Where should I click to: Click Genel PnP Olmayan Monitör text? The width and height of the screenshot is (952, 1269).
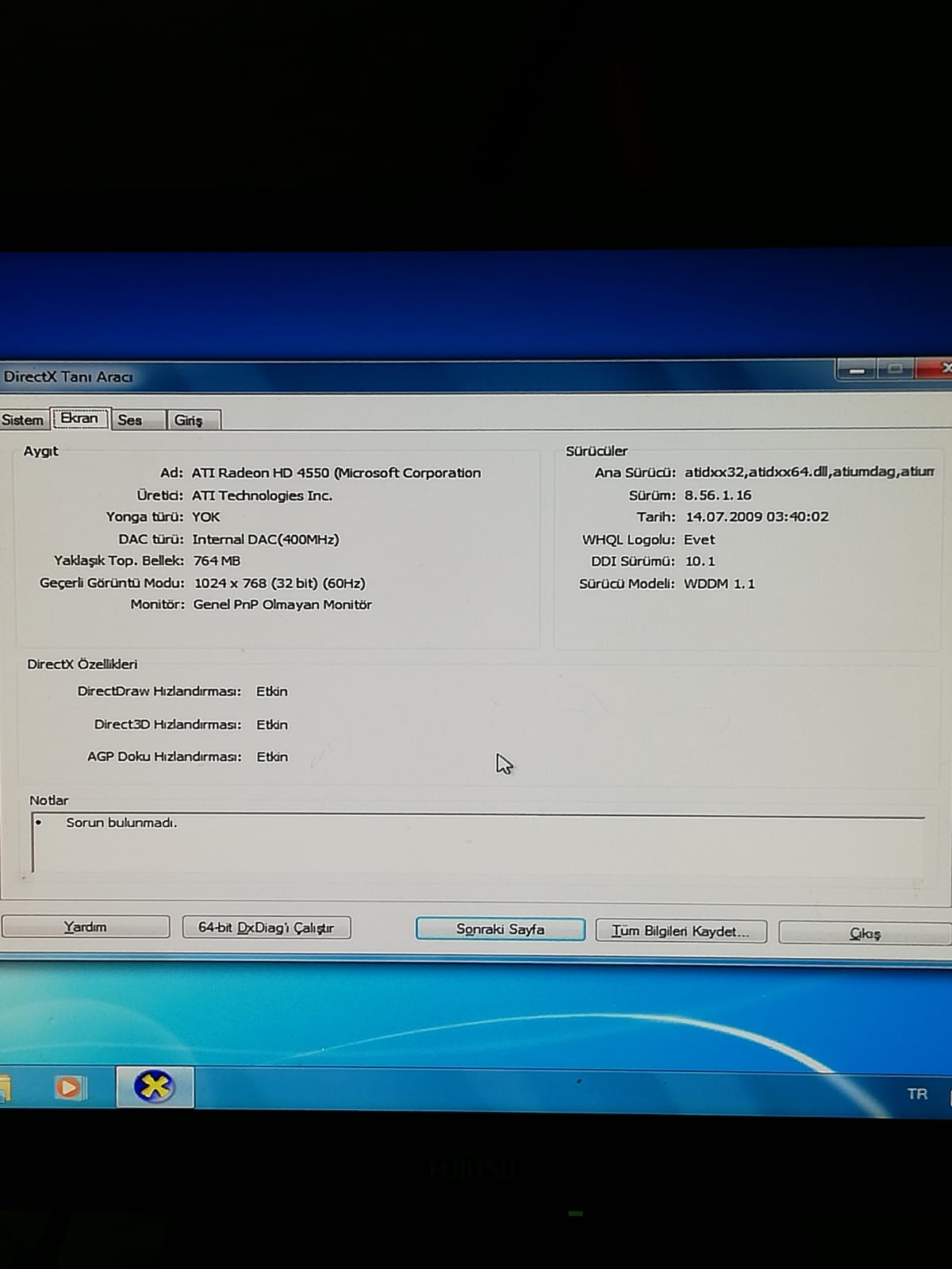282,604
